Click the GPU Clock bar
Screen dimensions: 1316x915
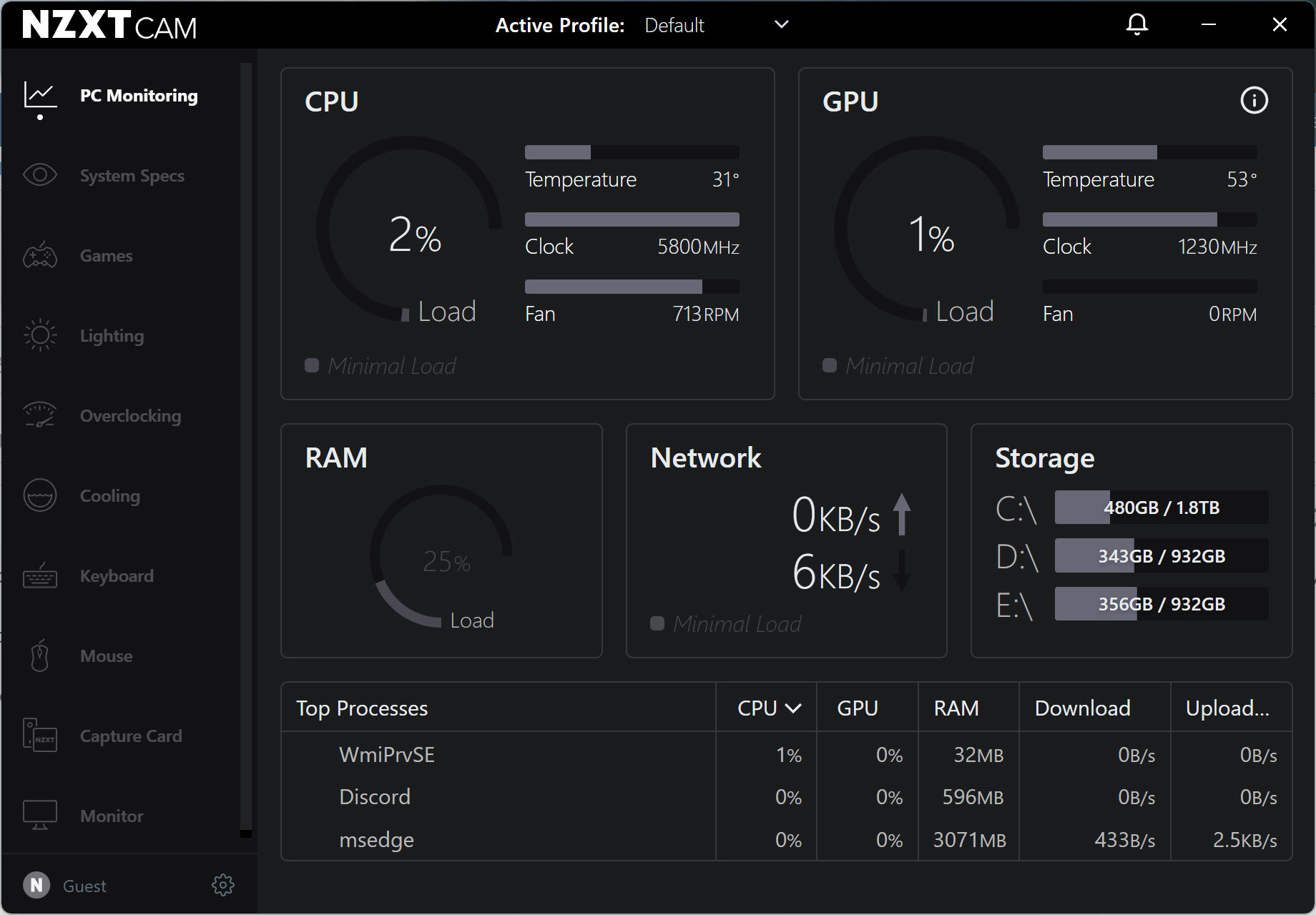(x=1150, y=219)
